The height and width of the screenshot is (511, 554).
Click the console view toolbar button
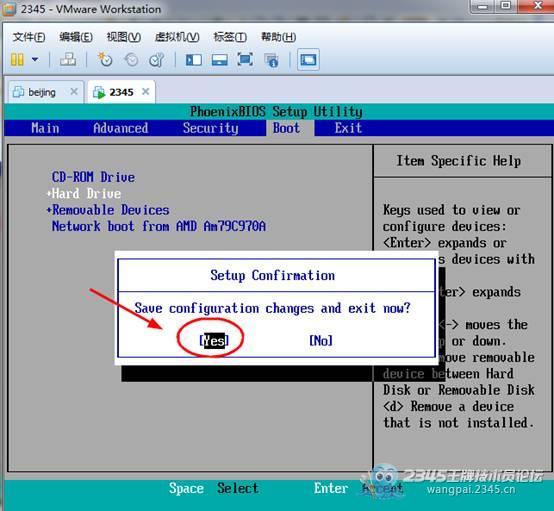pyautogui.click(x=308, y=60)
